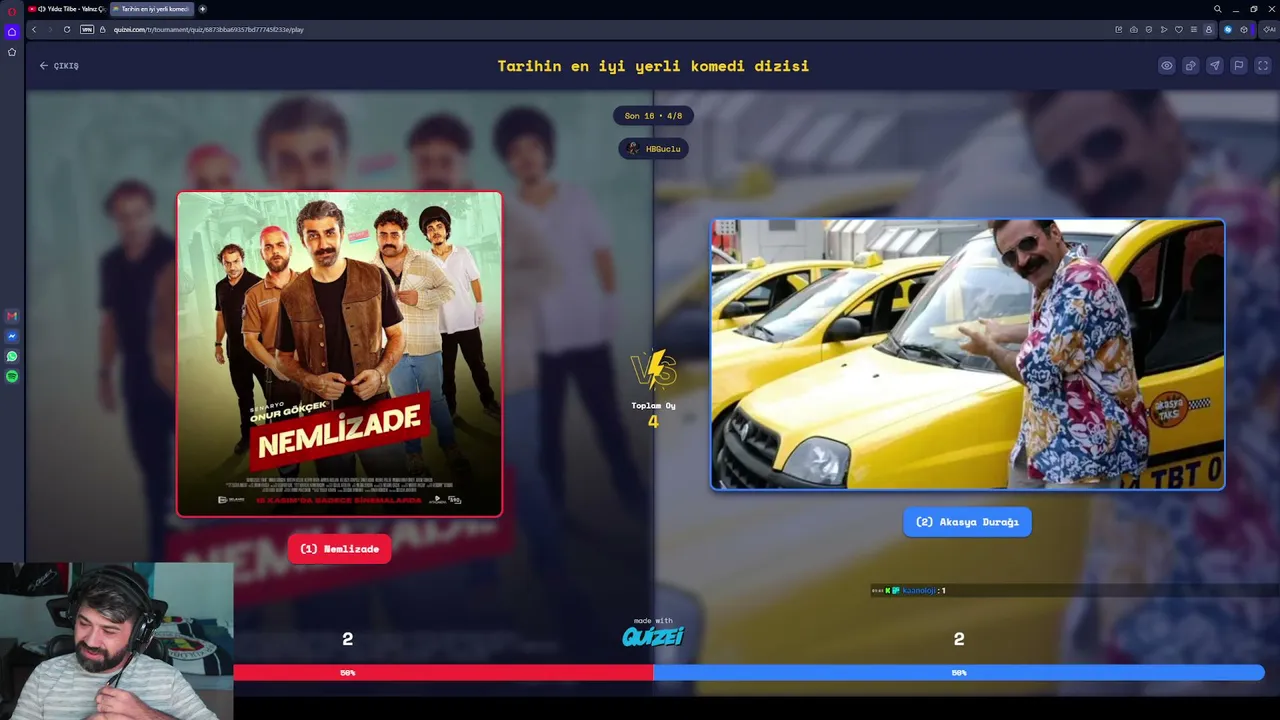Exit the quiz with the ÇIKIŞ button
Screen dimensions: 1280x720
[x=59, y=66]
